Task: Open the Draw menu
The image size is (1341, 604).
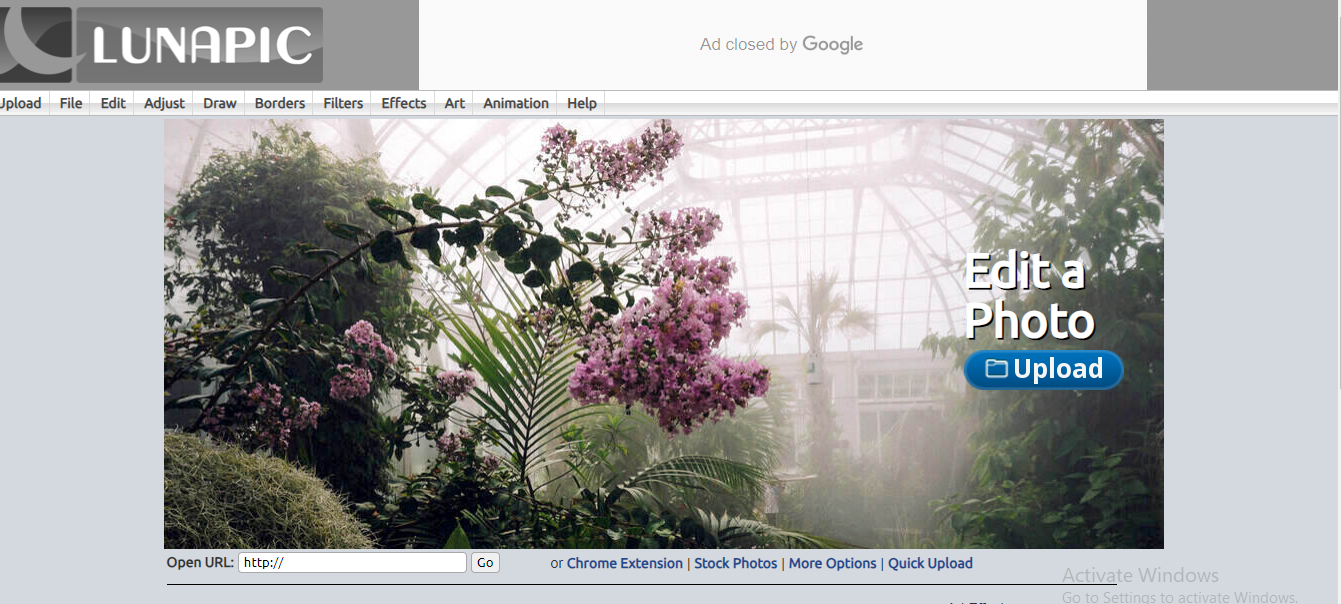Action: click(x=220, y=103)
